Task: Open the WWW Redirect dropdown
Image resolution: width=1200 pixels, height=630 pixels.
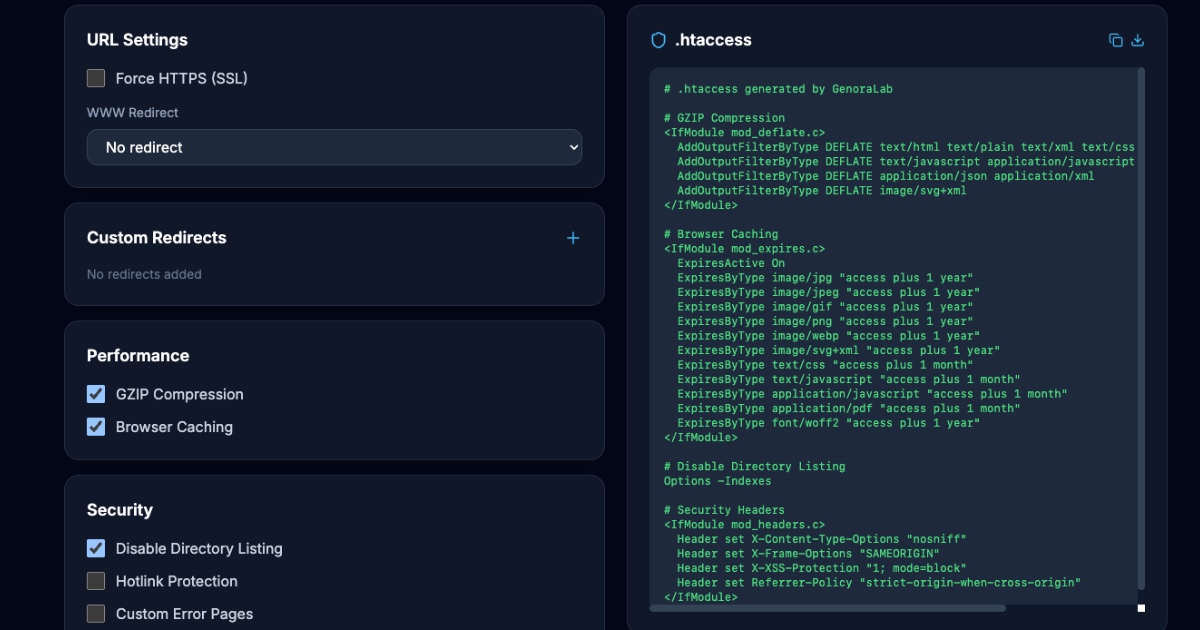Action: pos(334,147)
